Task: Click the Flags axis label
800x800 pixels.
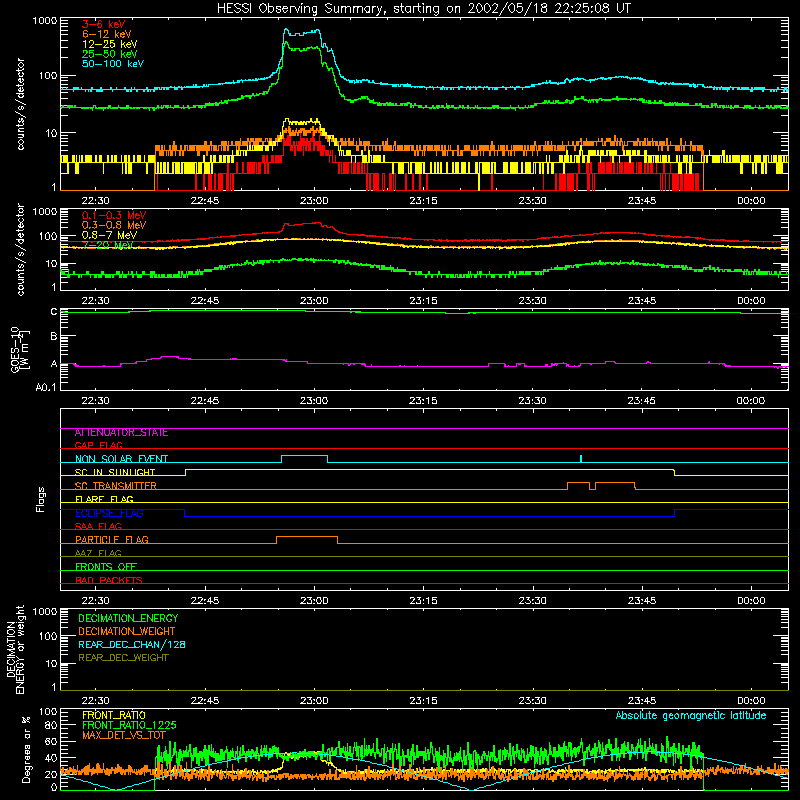Action: [40, 499]
